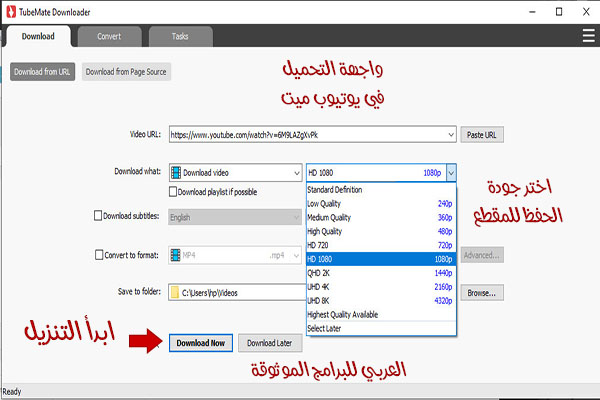Viewport: 600px width, 400px height.
Task: Pick QHD 2K 1440p quality
Action: (381, 273)
